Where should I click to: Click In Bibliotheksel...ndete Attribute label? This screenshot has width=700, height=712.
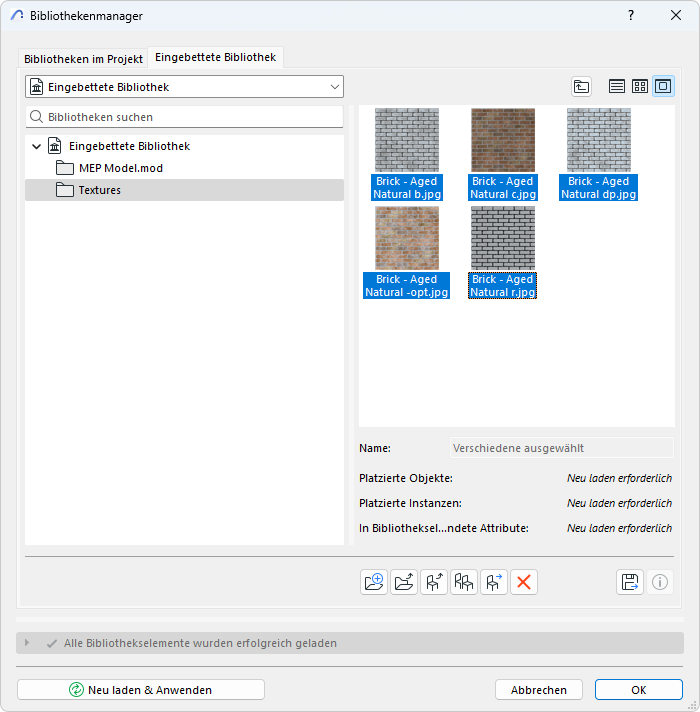click(444, 528)
